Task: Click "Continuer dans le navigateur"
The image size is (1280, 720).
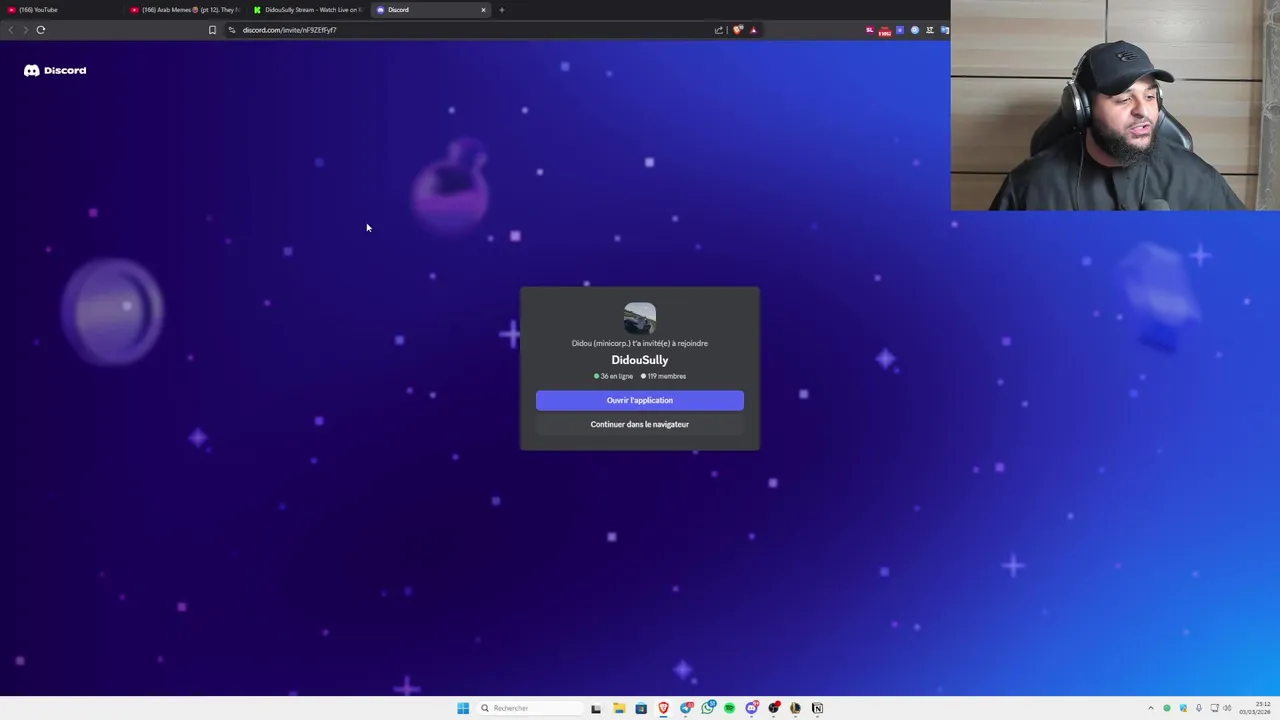Action: click(x=640, y=424)
